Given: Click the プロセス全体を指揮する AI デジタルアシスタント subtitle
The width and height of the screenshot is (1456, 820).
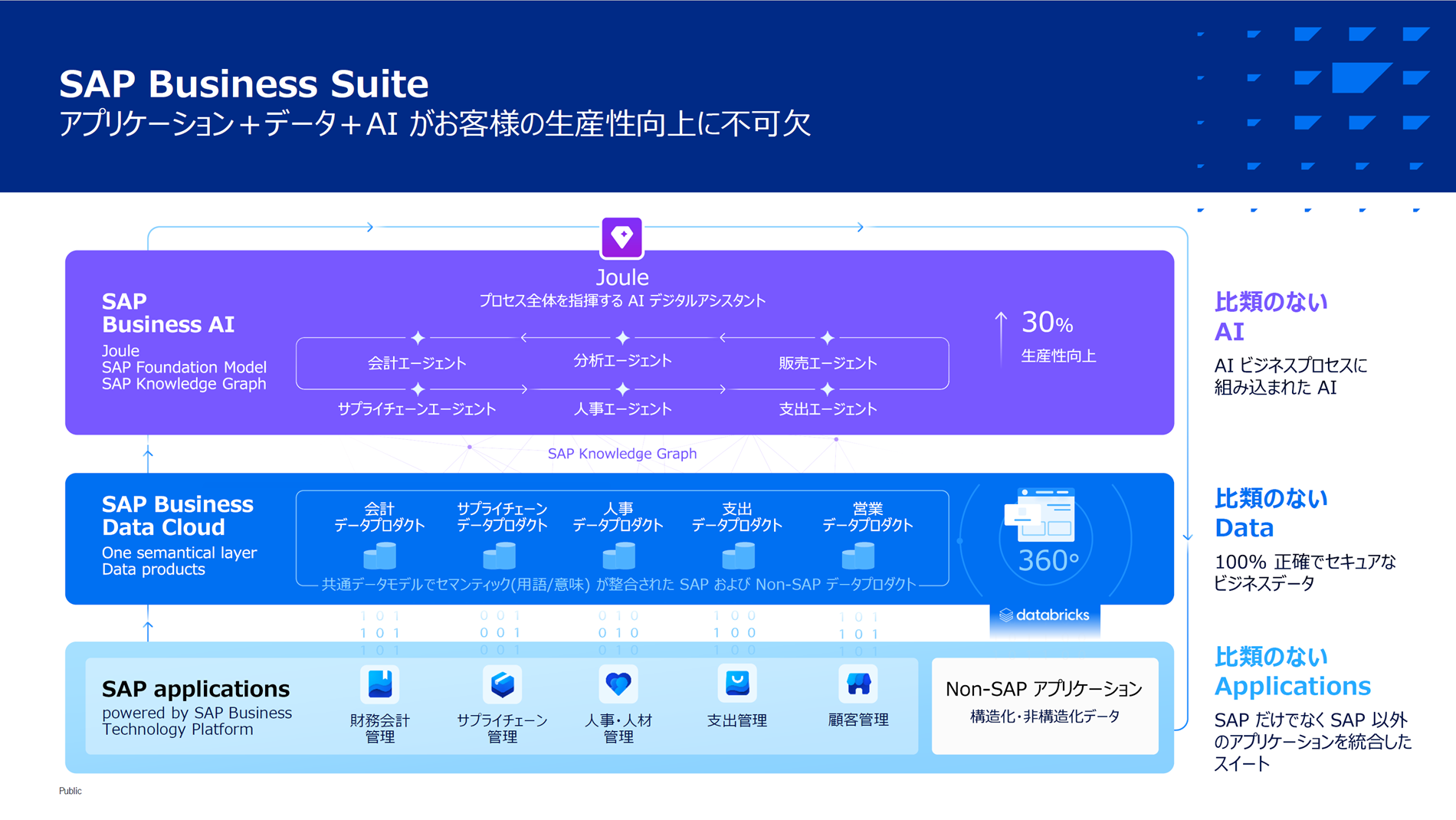Looking at the screenshot, I should click(x=622, y=300).
